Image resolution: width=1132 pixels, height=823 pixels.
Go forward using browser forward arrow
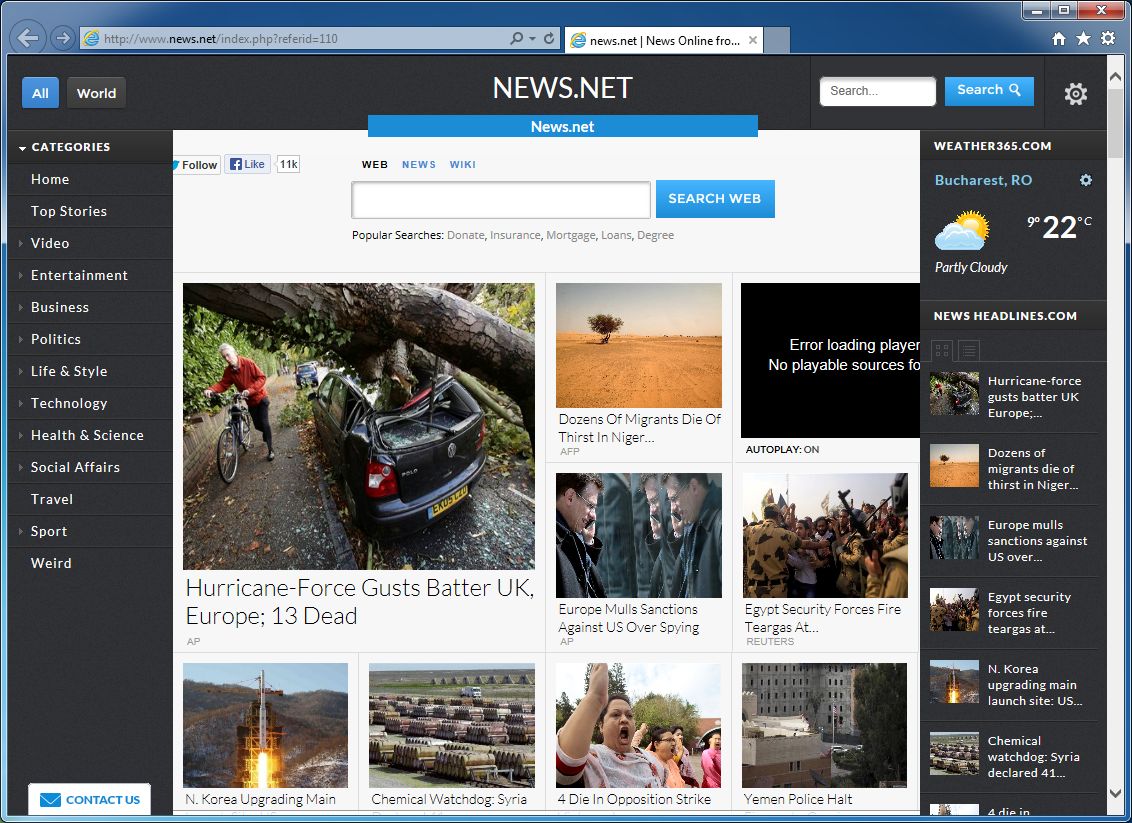pyautogui.click(x=63, y=38)
